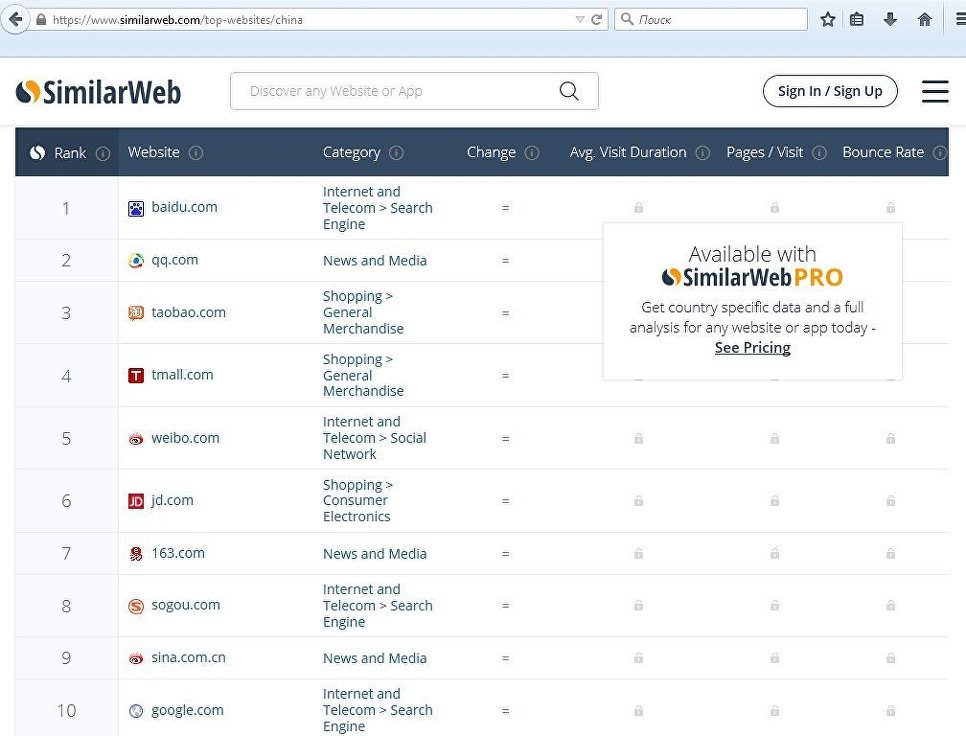The image size is (966, 736).
Task: Open baidu.com's Search Engine category link
Action: click(378, 208)
